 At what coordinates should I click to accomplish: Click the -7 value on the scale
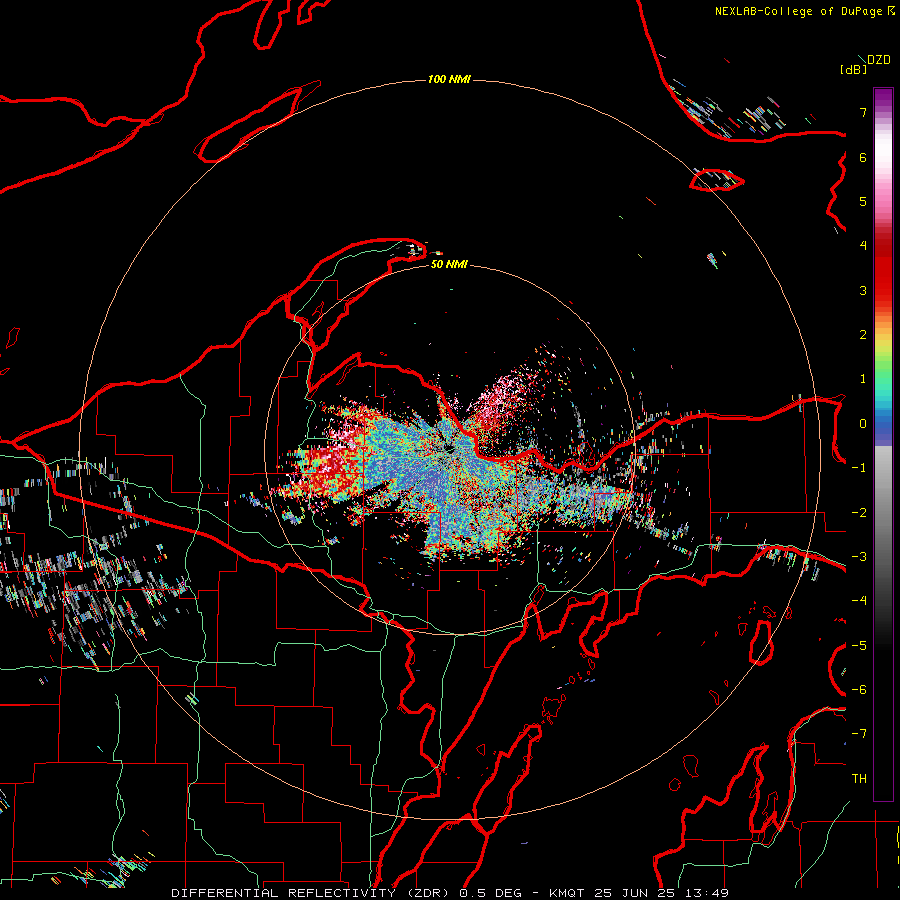(x=859, y=734)
